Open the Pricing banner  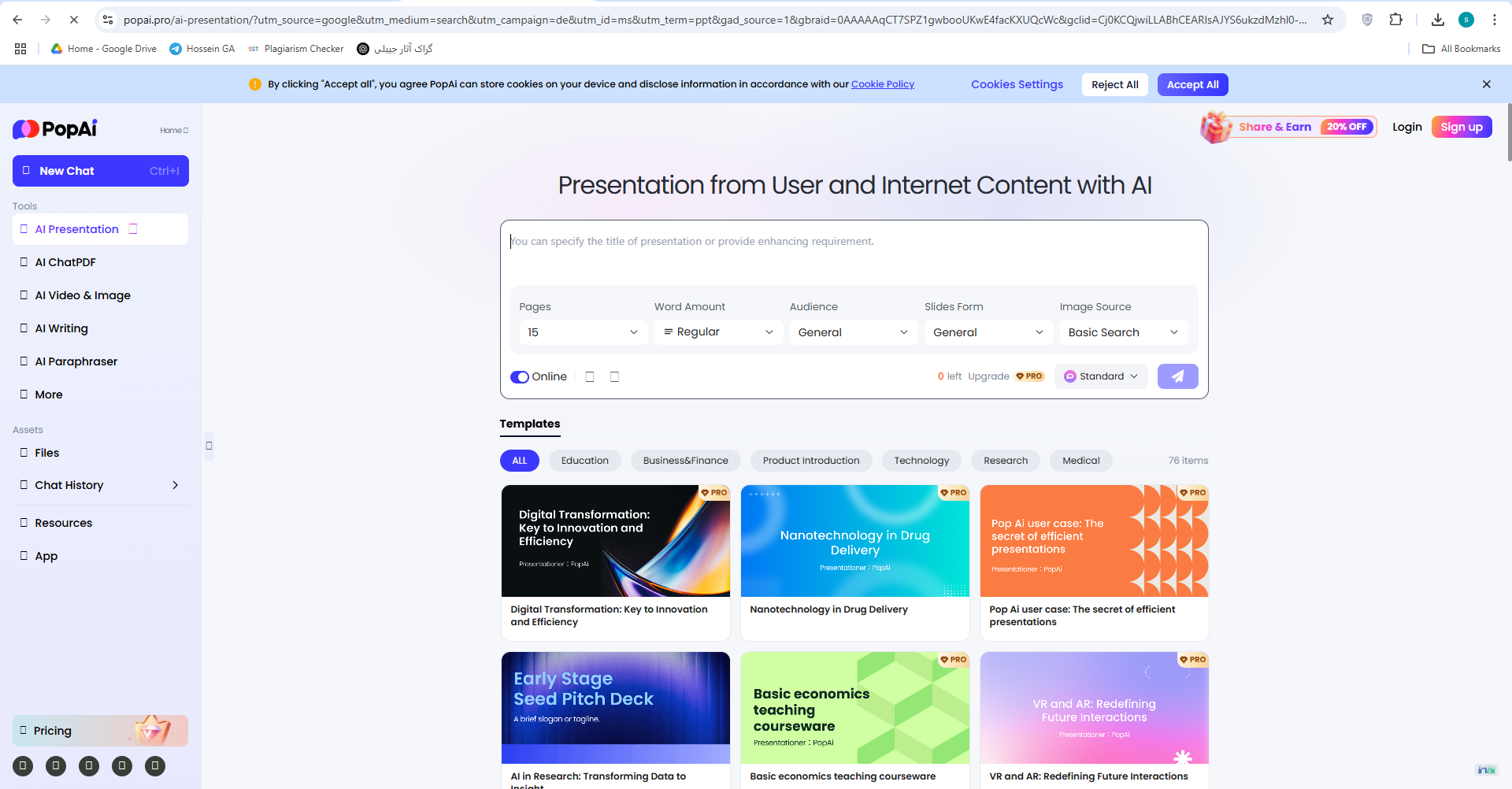(100, 731)
